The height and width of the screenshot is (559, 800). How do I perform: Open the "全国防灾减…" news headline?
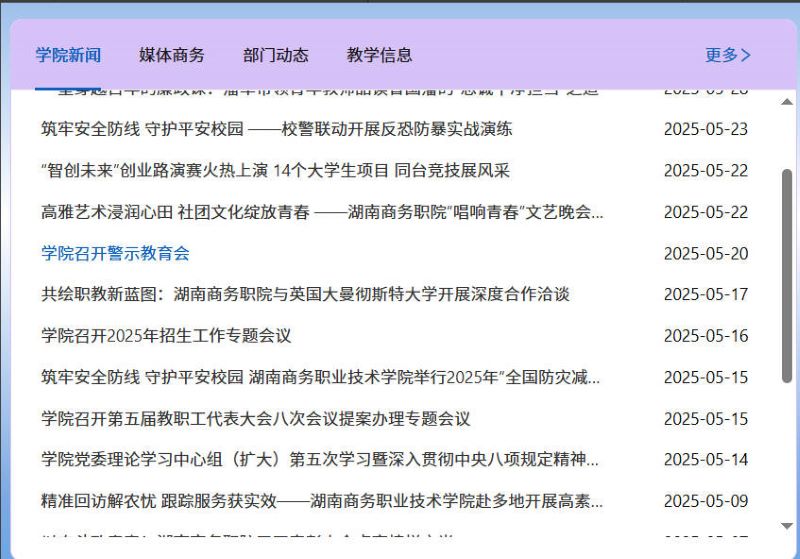coord(320,378)
